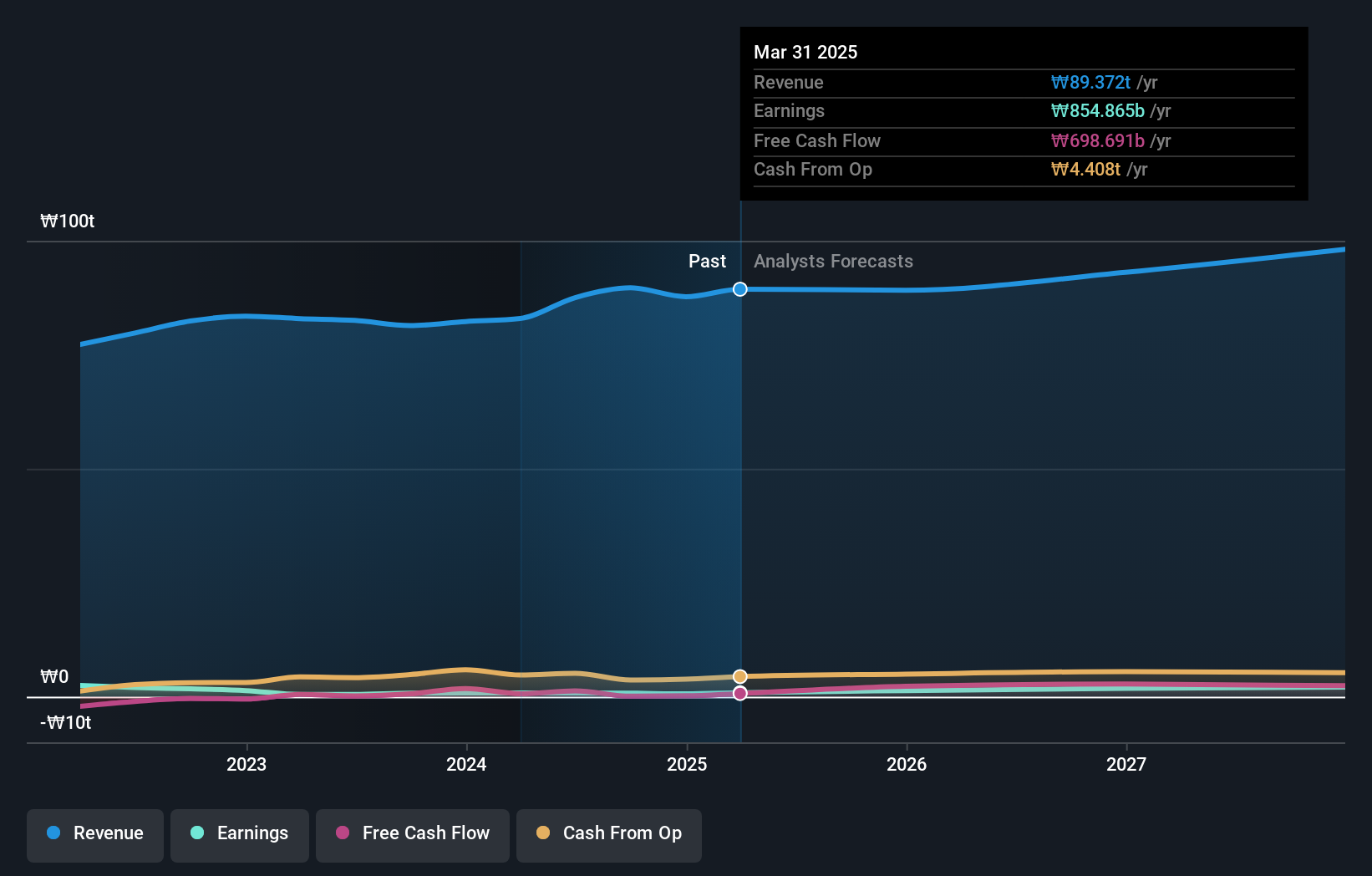Click the Analysts Forecasts label
Screen dimensions: 1372x876
[833, 262]
